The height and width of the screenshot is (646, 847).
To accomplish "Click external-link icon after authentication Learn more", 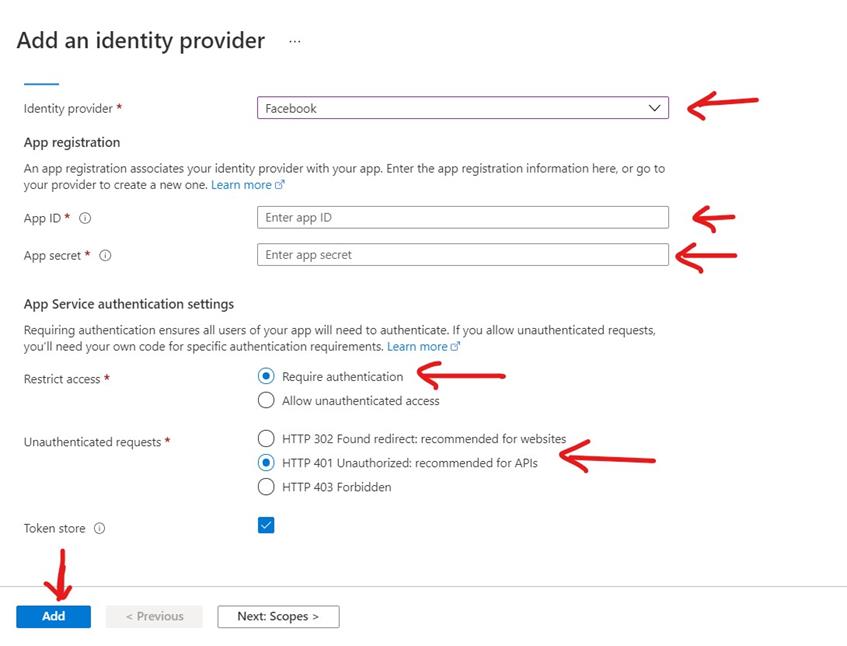I will [x=454, y=346].
